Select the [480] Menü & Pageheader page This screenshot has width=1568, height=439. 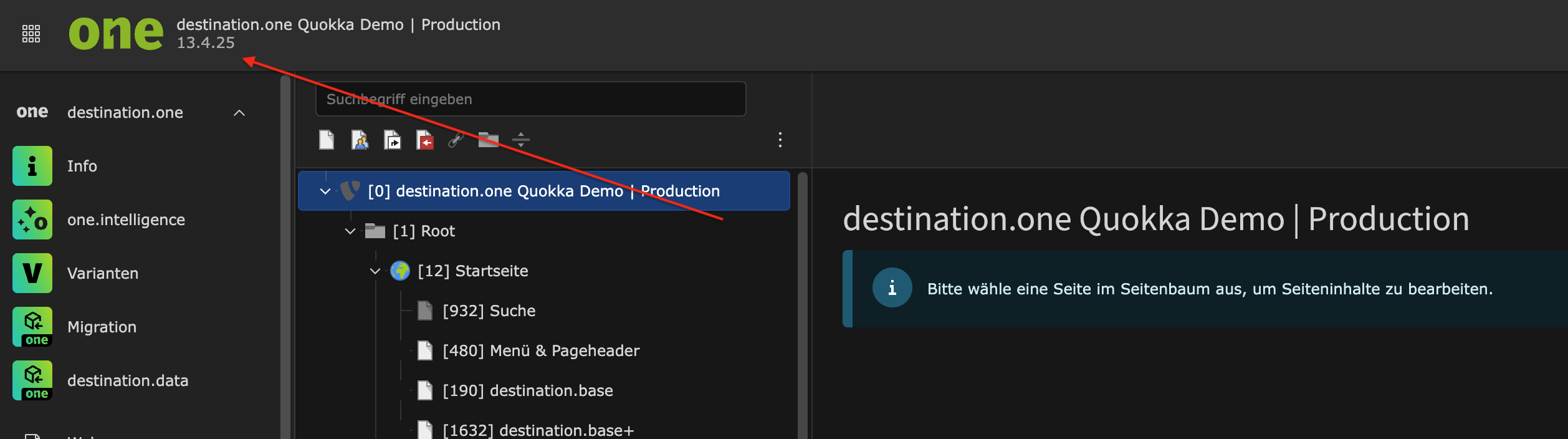tap(540, 351)
